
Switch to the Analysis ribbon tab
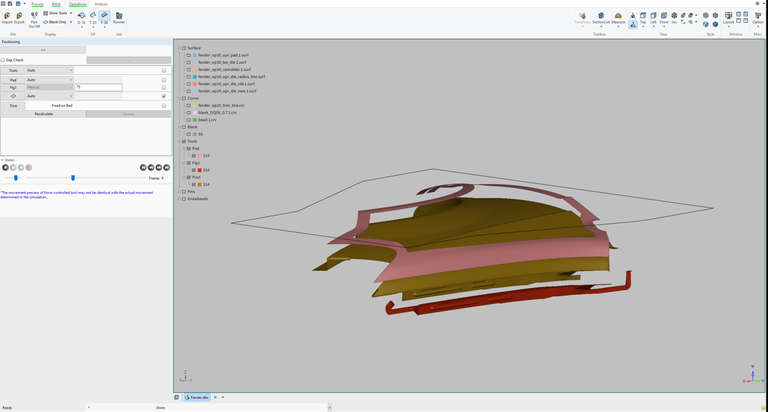(x=101, y=4)
